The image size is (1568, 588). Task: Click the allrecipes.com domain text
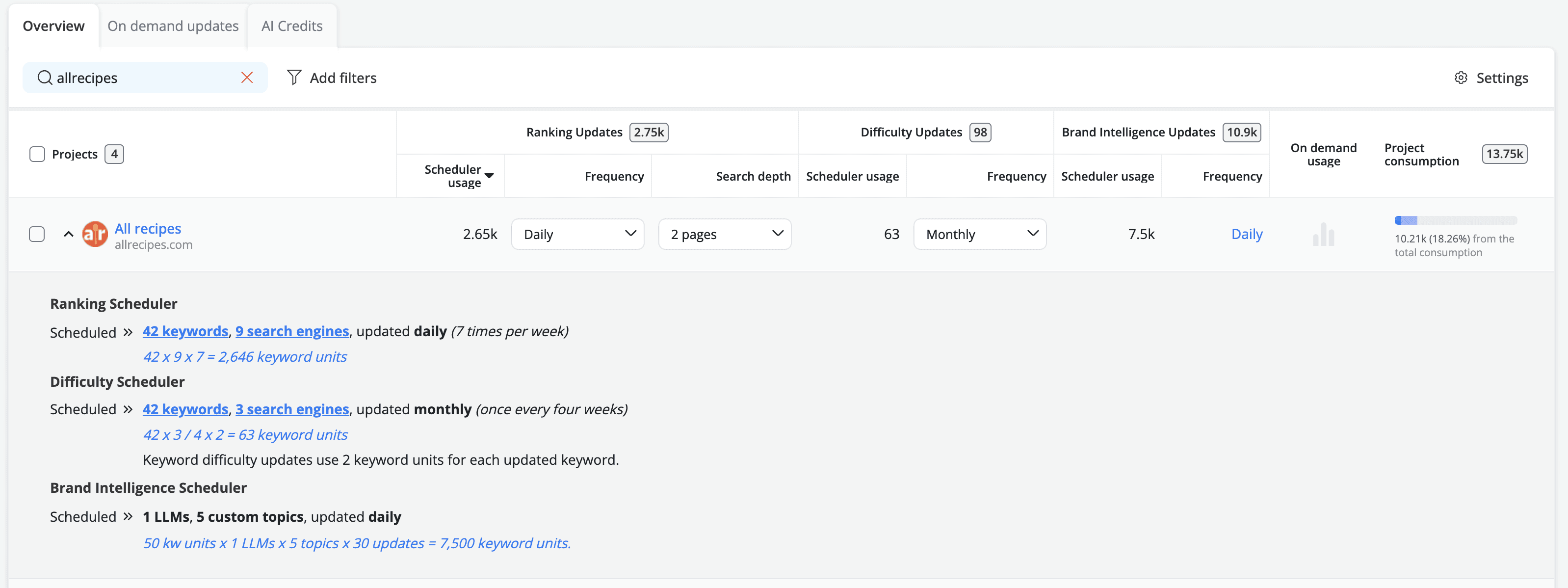click(x=154, y=245)
